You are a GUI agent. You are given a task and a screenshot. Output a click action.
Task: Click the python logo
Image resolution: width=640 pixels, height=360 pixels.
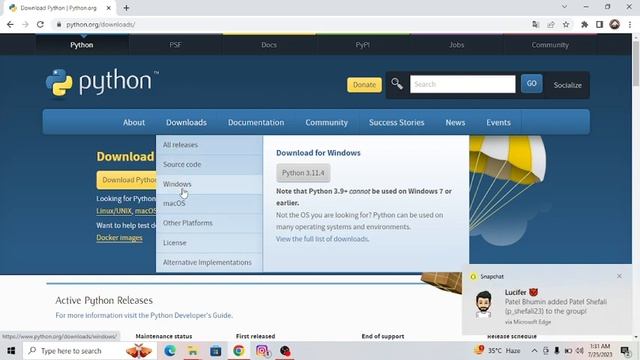[102, 83]
